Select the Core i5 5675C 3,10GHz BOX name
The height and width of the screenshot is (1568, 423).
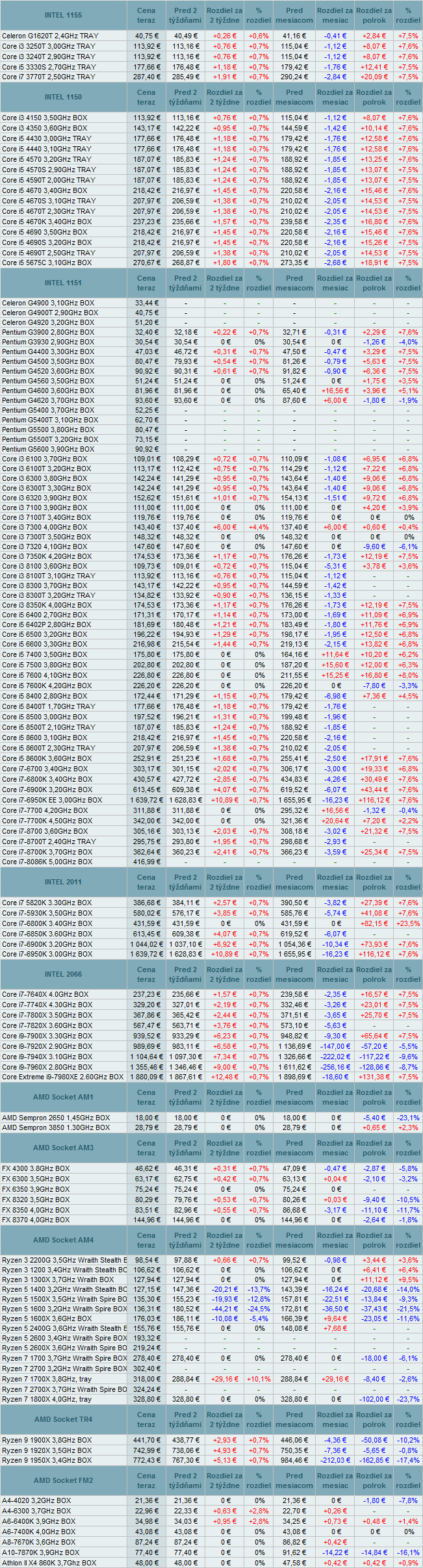tap(47, 263)
